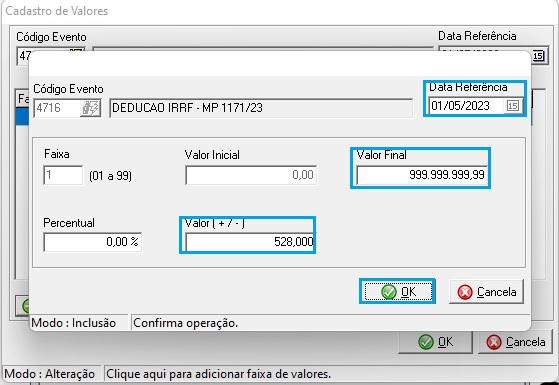The width and height of the screenshot is (559, 385).
Task: Confirm with the dialog's OK button
Action: [x=398, y=292]
